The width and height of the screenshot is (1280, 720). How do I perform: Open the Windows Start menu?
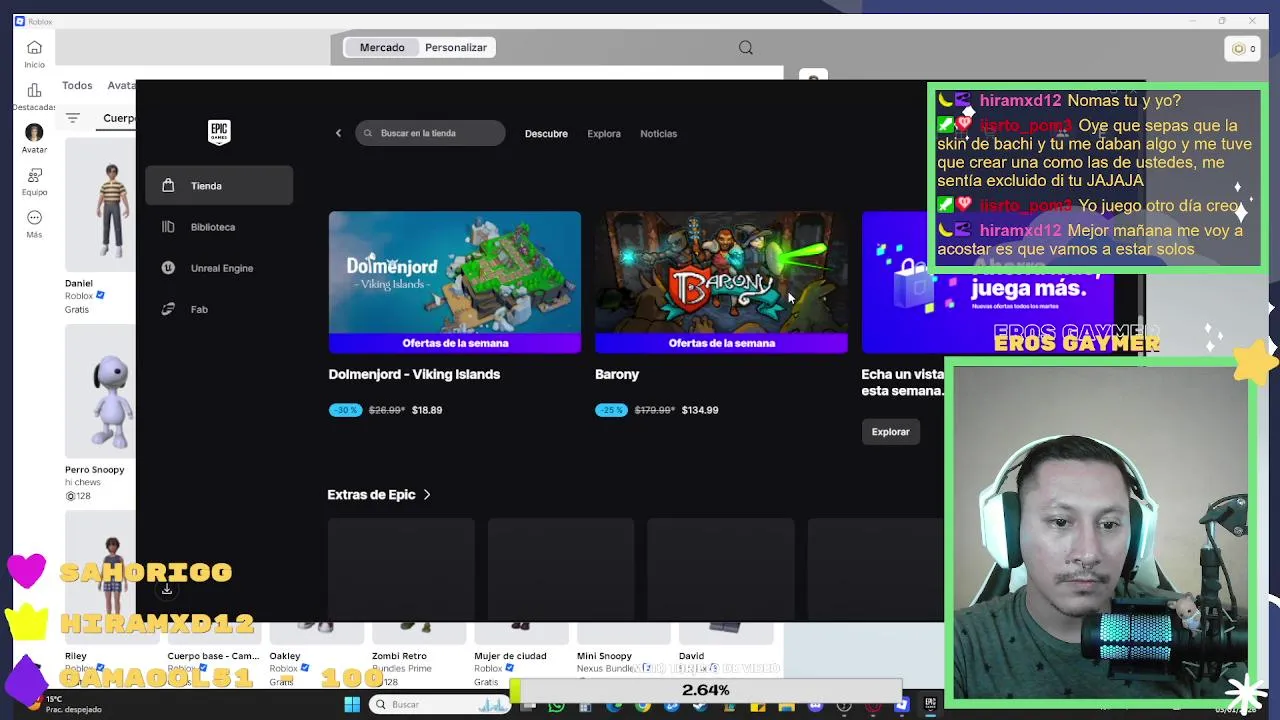[352, 704]
